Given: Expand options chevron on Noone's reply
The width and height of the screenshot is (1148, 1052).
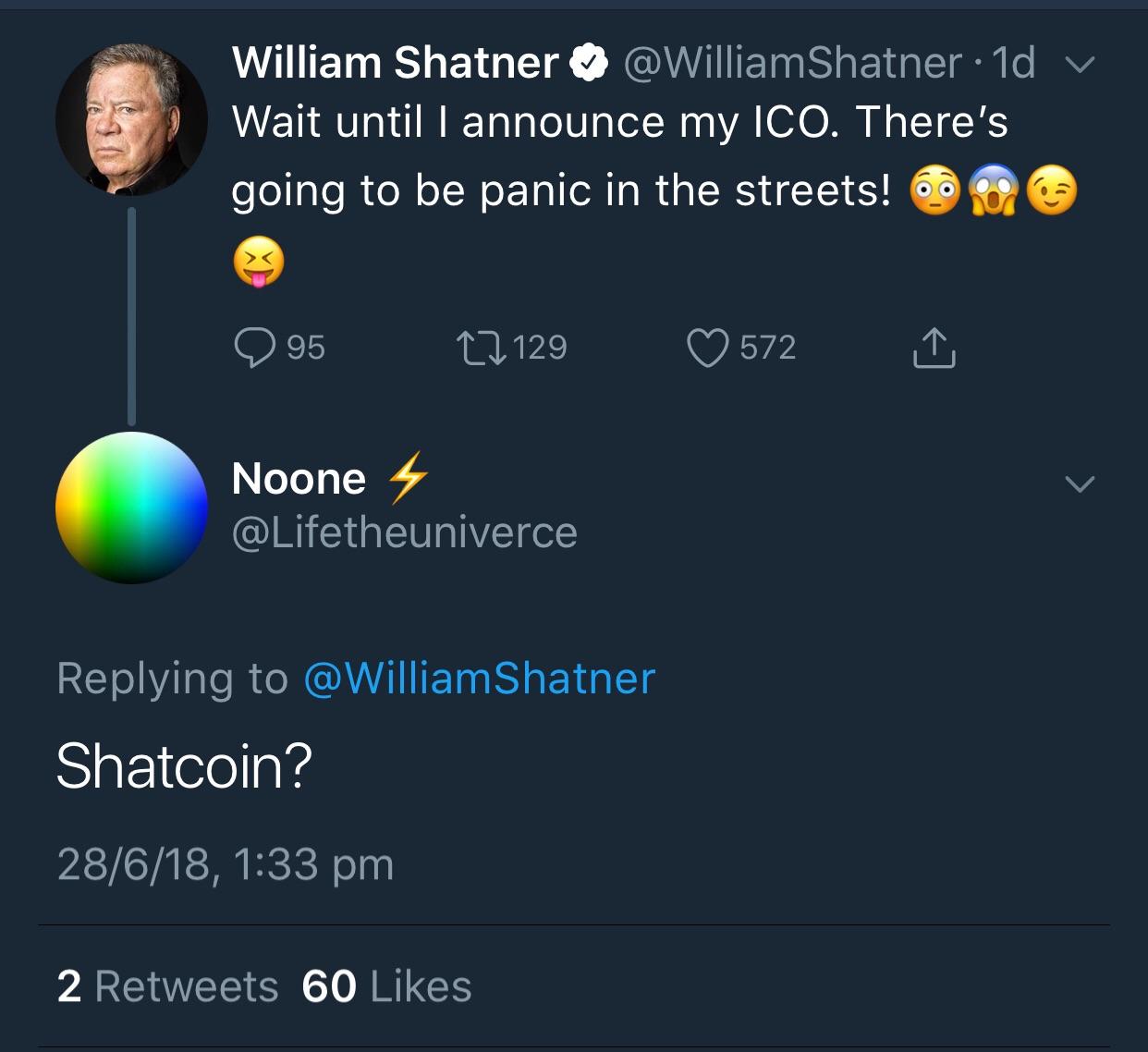Looking at the screenshot, I should tap(1080, 483).
